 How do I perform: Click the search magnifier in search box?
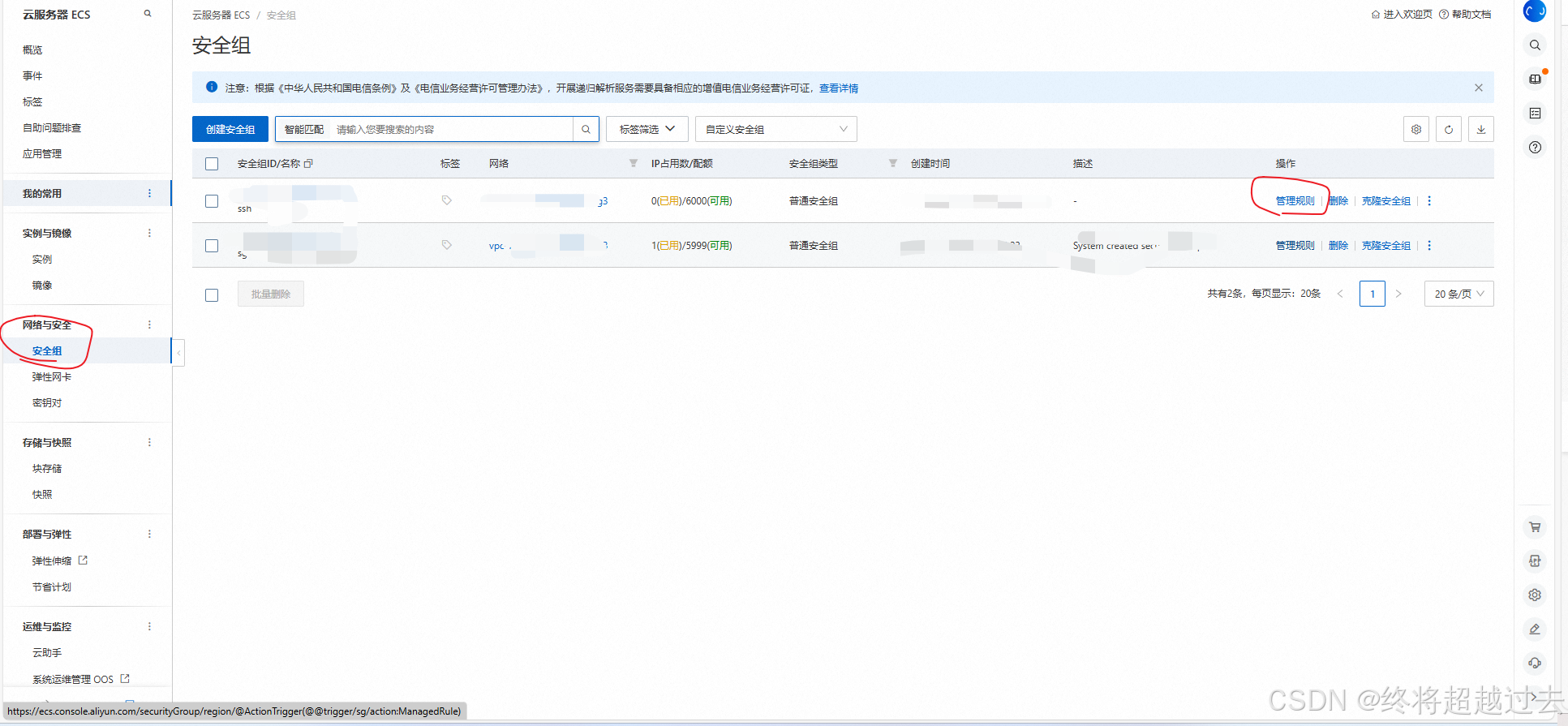tap(586, 130)
